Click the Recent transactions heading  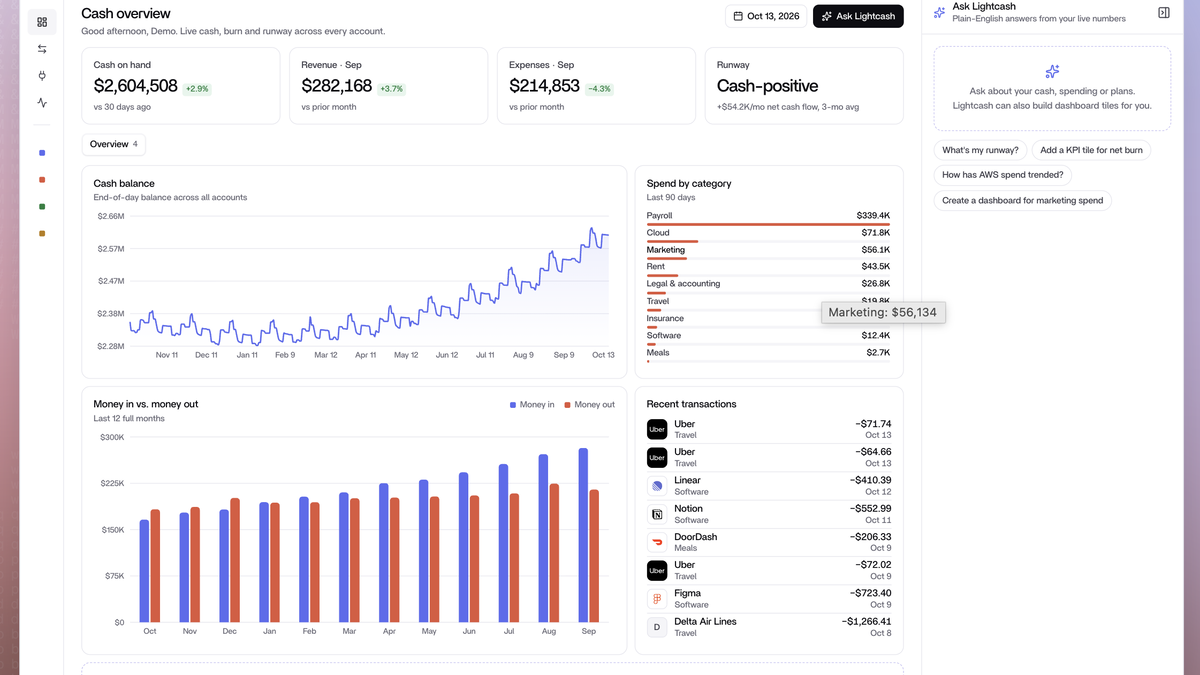click(691, 404)
